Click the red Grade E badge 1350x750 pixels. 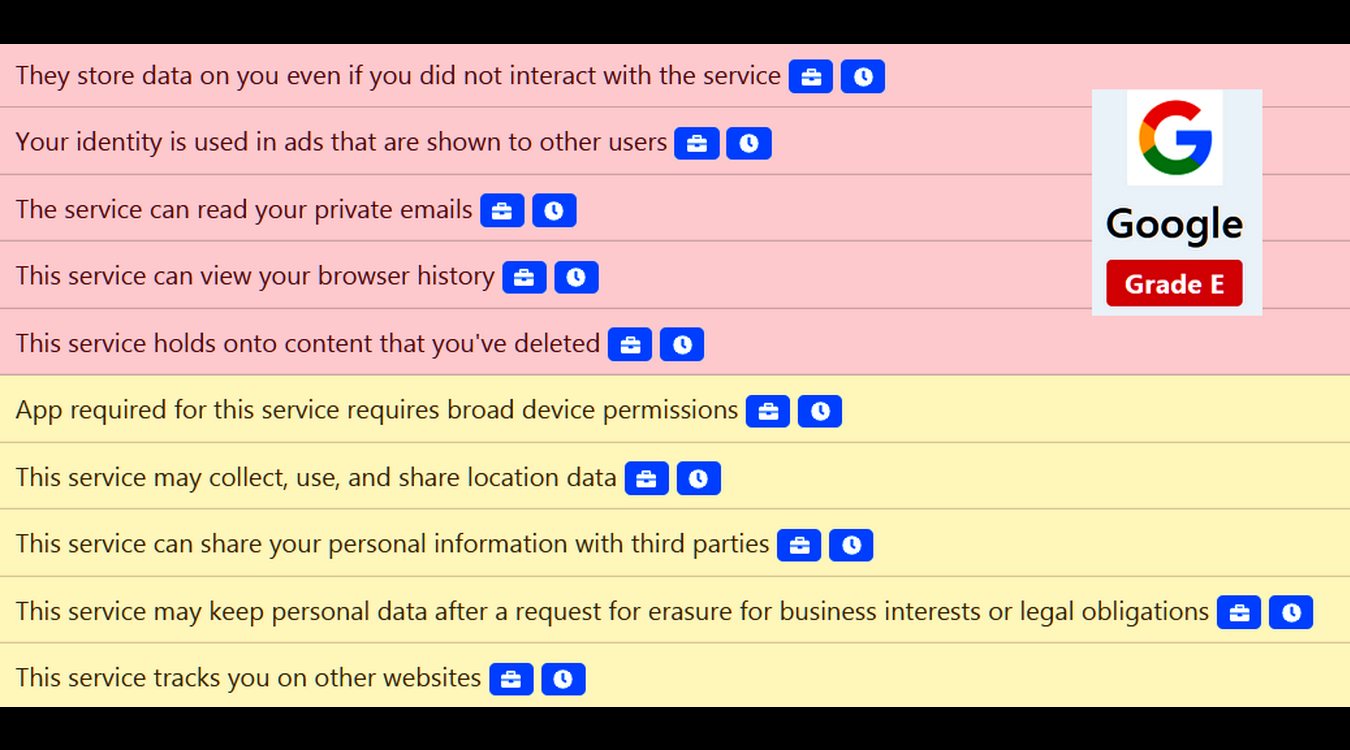tap(1175, 284)
